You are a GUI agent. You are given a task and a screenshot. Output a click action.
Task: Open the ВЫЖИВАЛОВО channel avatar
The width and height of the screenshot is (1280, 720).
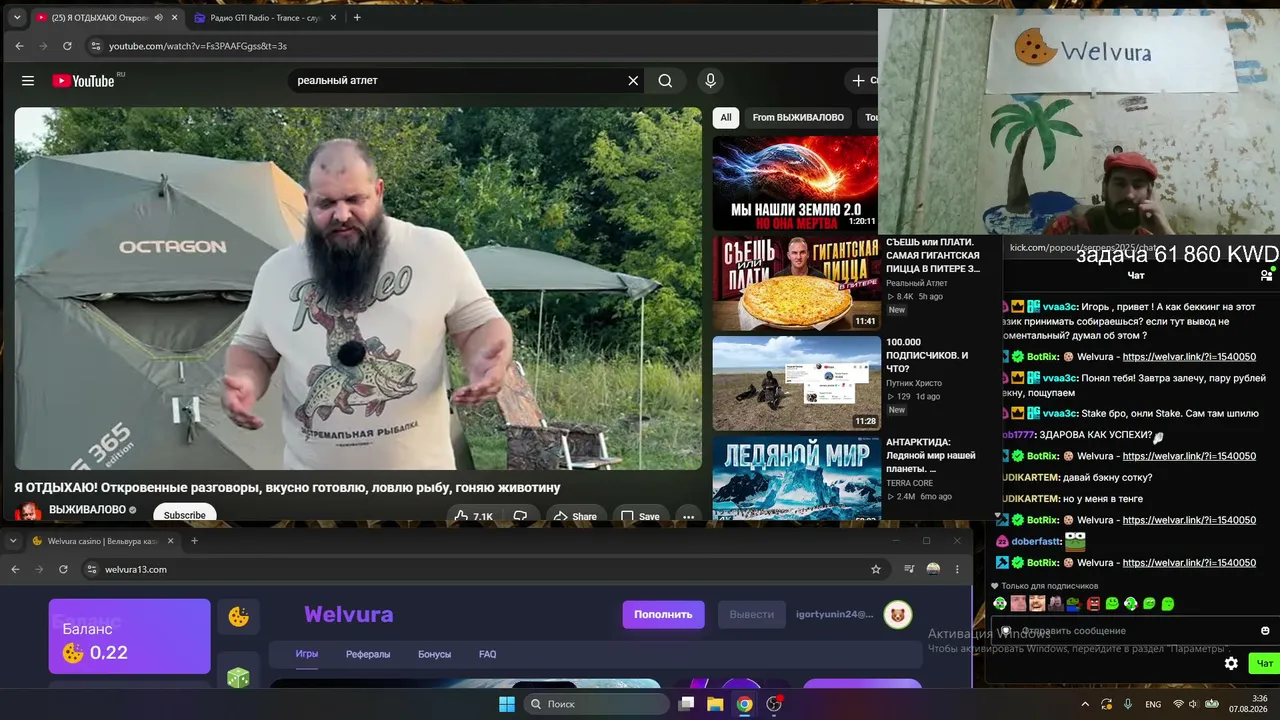[28, 512]
